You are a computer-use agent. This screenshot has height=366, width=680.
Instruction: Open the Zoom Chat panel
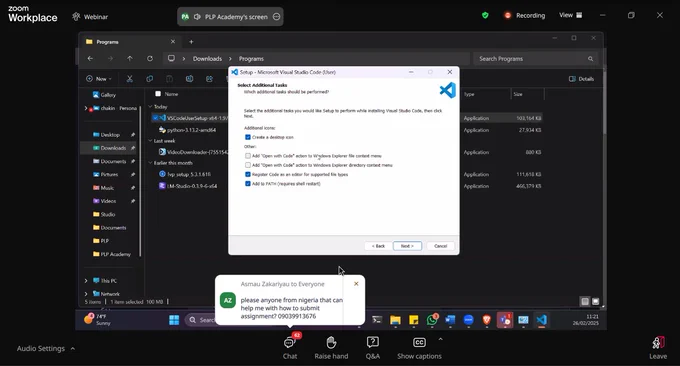pos(290,348)
